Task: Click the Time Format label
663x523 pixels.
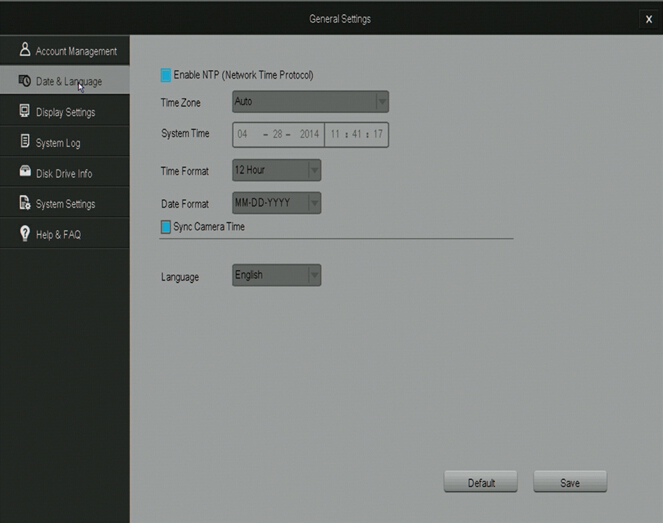Action: click(x=185, y=171)
